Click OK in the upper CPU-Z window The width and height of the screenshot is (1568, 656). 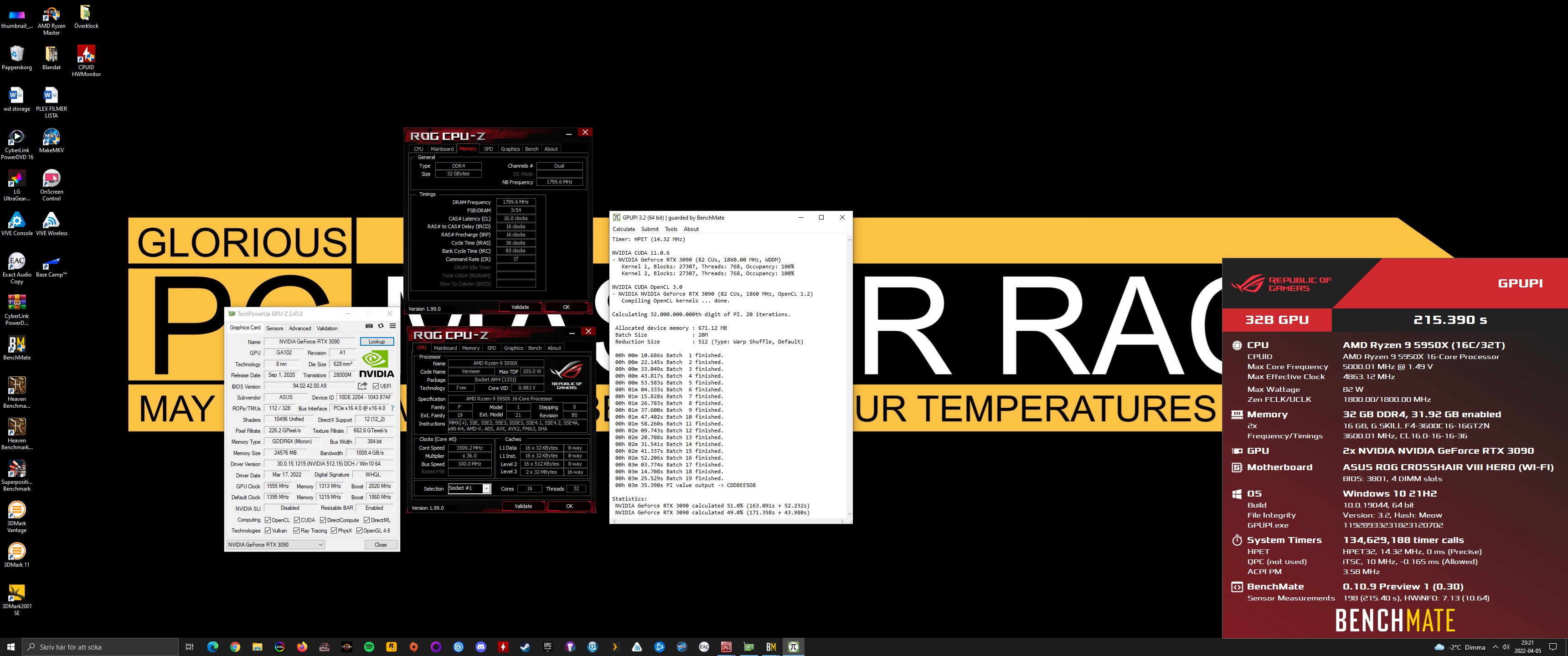point(566,307)
